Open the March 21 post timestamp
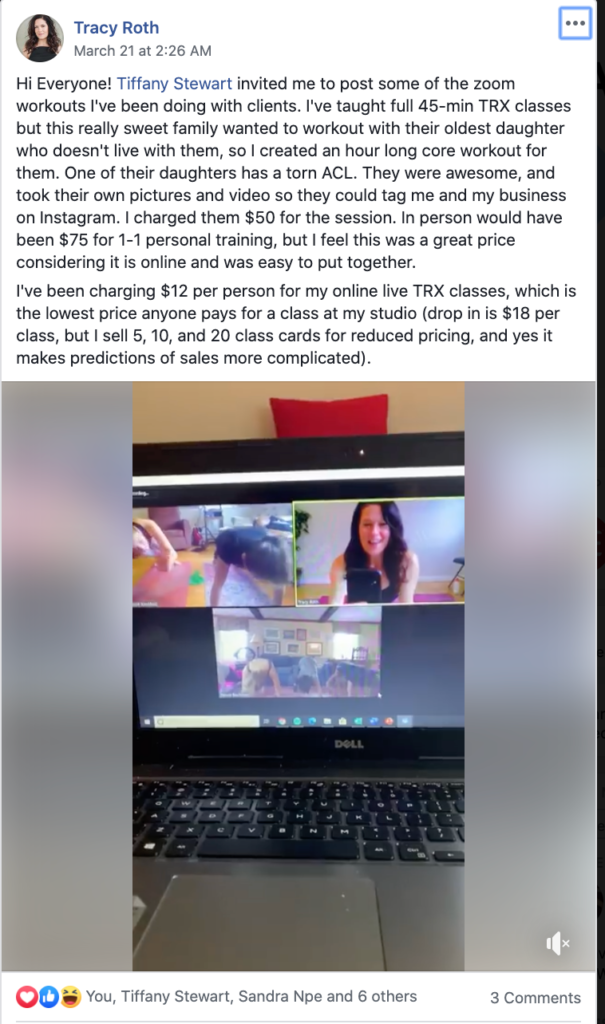Image resolution: width=605 pixels, height=1024 pixels. point(142,51)
